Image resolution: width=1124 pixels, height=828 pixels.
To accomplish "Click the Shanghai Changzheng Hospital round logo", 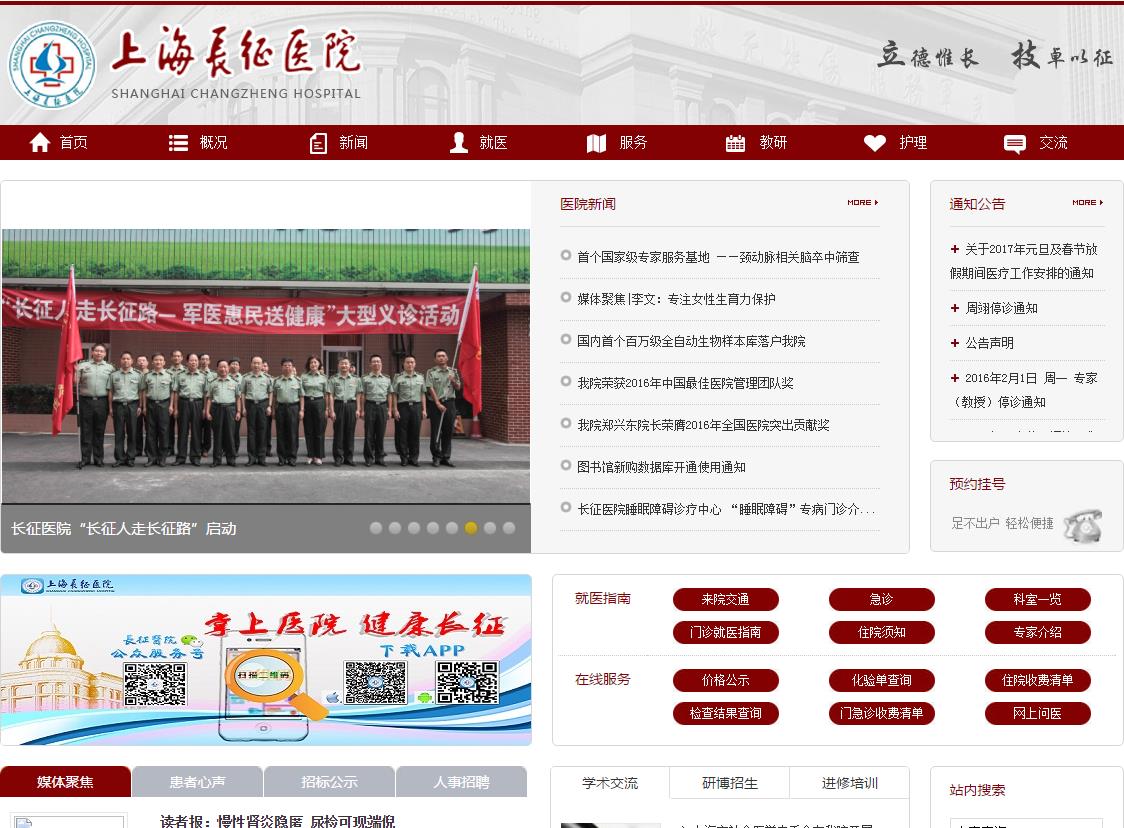I will (x=52, y=65).
